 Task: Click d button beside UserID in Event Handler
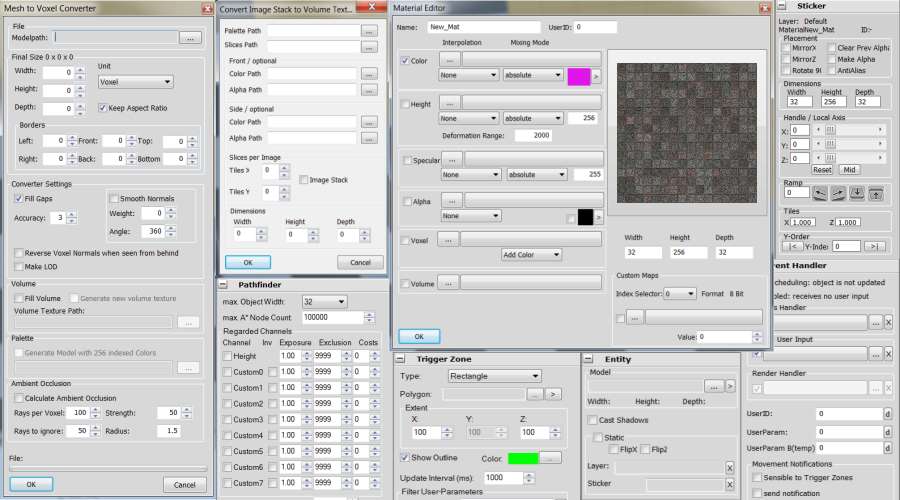tap(887, 413)
